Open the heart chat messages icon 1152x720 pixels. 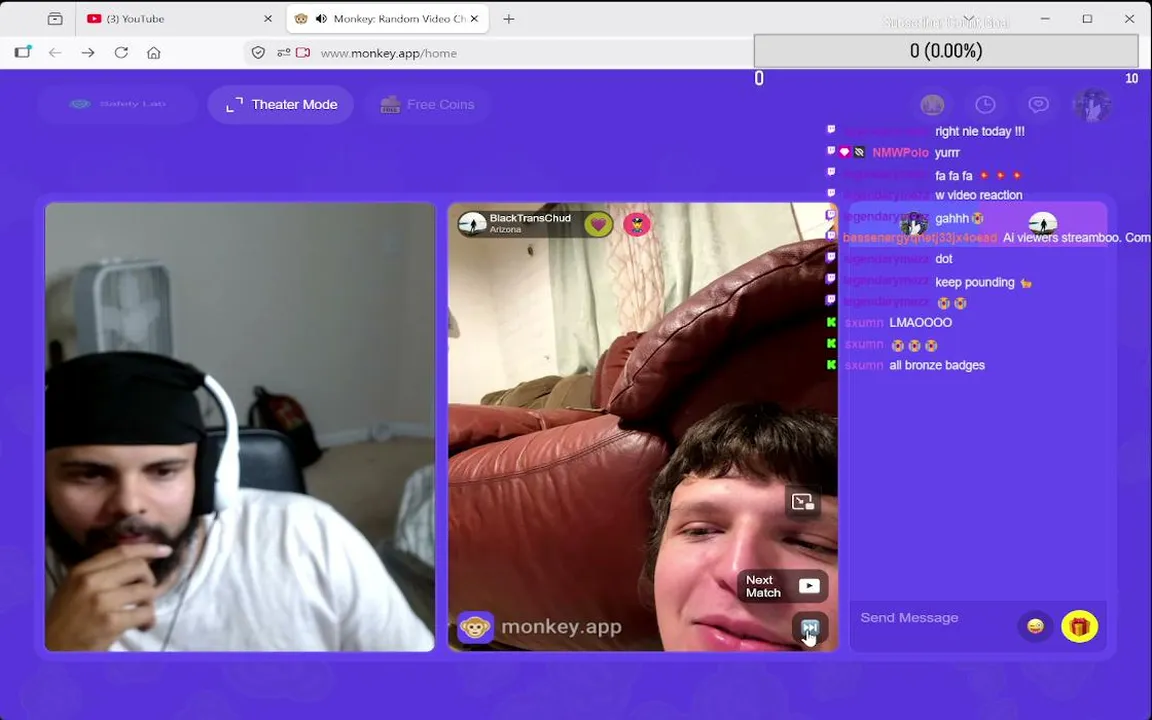[1038, 105]
